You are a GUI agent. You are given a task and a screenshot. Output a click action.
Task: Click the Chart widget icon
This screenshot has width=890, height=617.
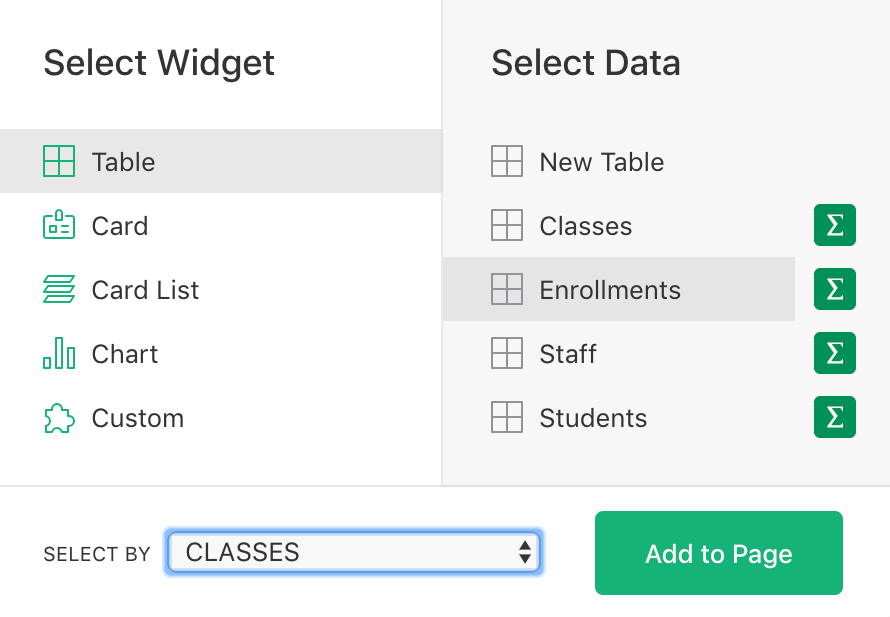59,353
